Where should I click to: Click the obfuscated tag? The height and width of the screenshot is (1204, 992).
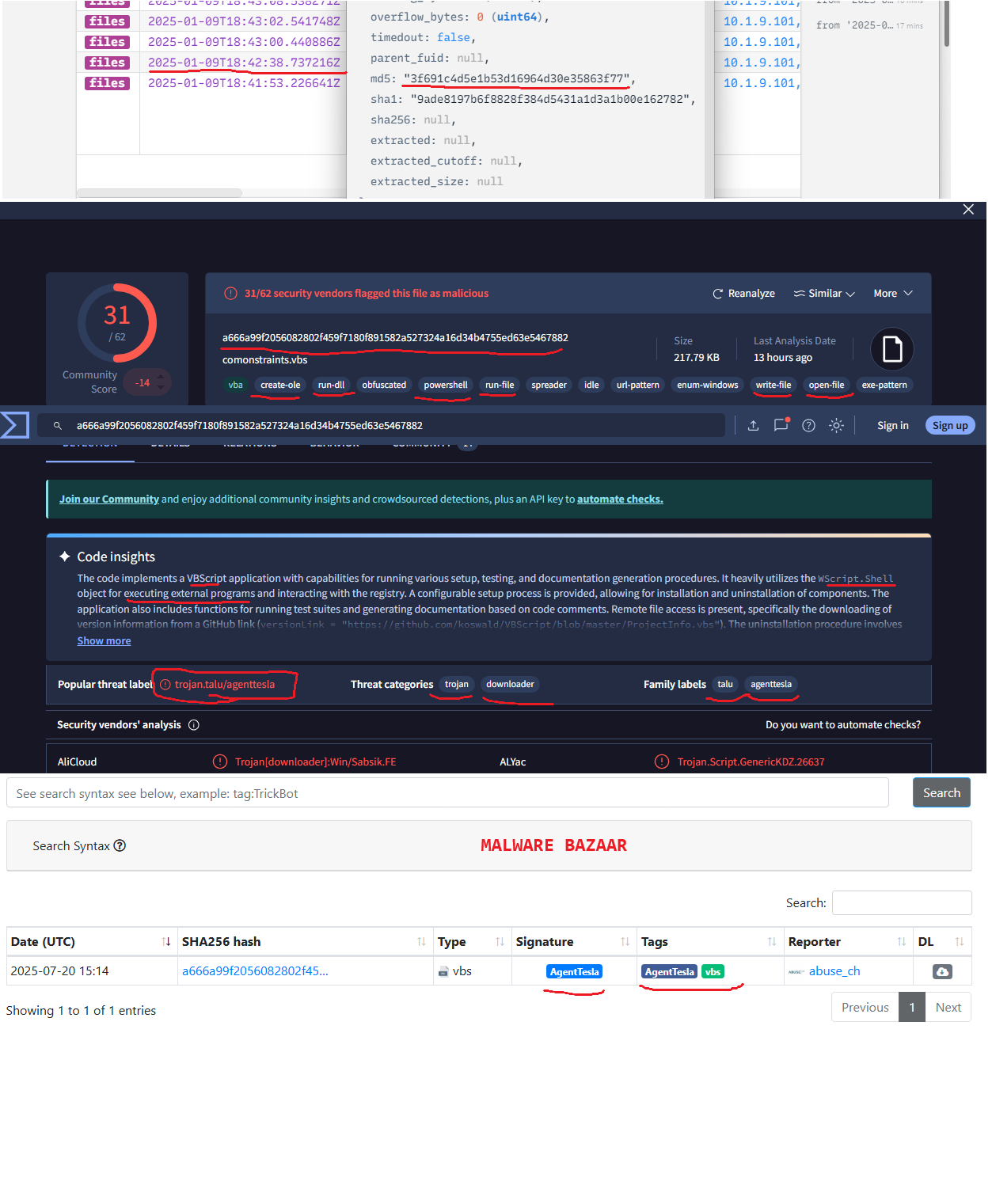click(x=384, y=386)
